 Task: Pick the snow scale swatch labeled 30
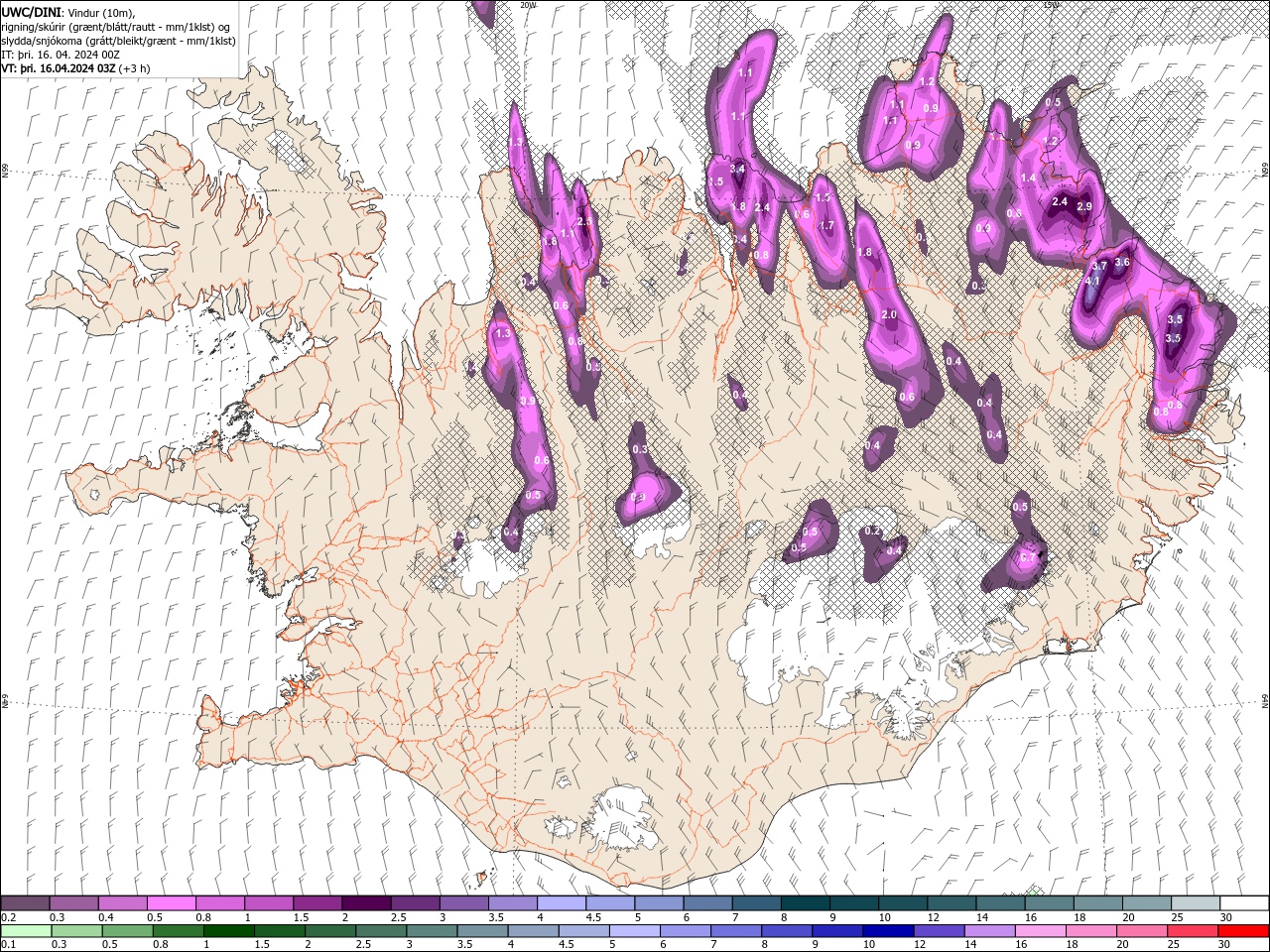(x=1244, y=902)
